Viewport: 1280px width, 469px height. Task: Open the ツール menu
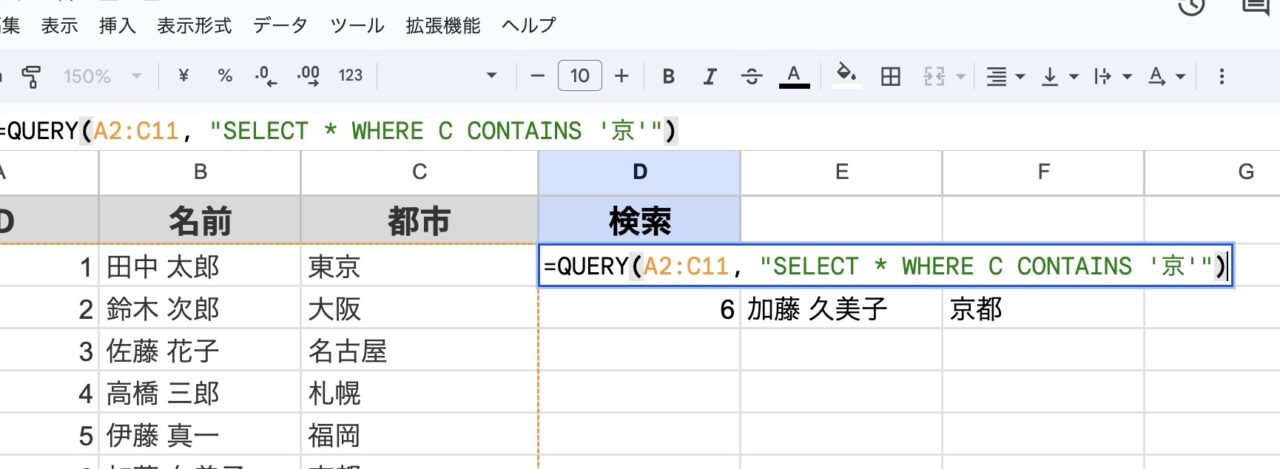pos(358,26)
